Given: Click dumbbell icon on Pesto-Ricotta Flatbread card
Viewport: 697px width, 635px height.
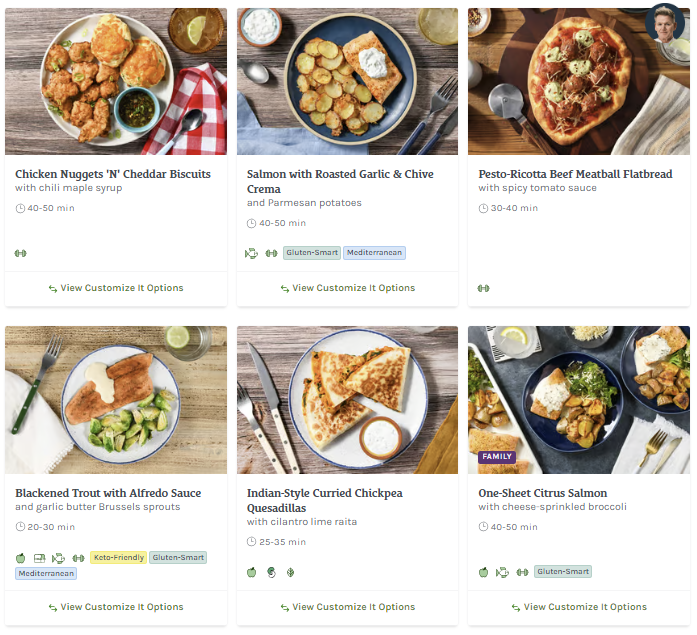Looking at the screenshot, I should coord(484,288).
